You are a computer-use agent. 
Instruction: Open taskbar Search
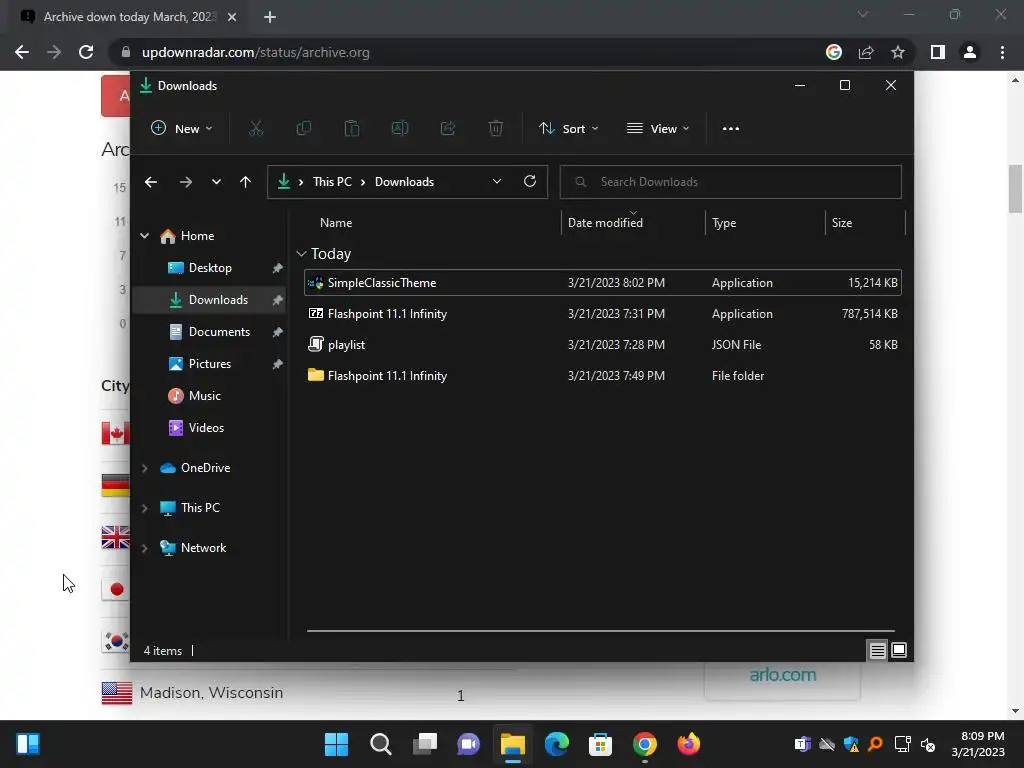[381, 744]
